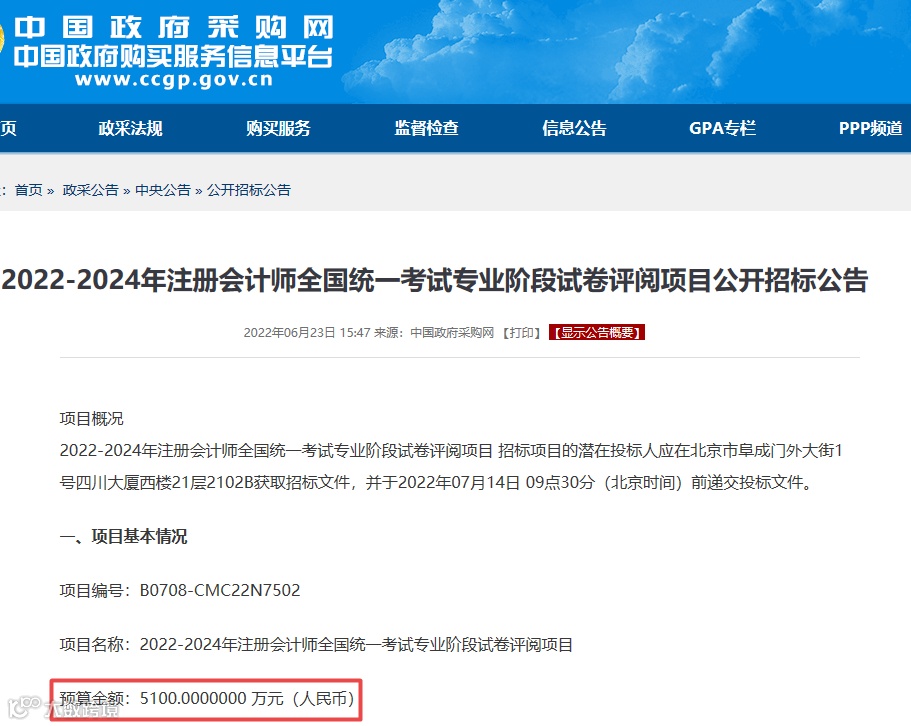Click the red 显示公告概要 button

pos(597,332)
